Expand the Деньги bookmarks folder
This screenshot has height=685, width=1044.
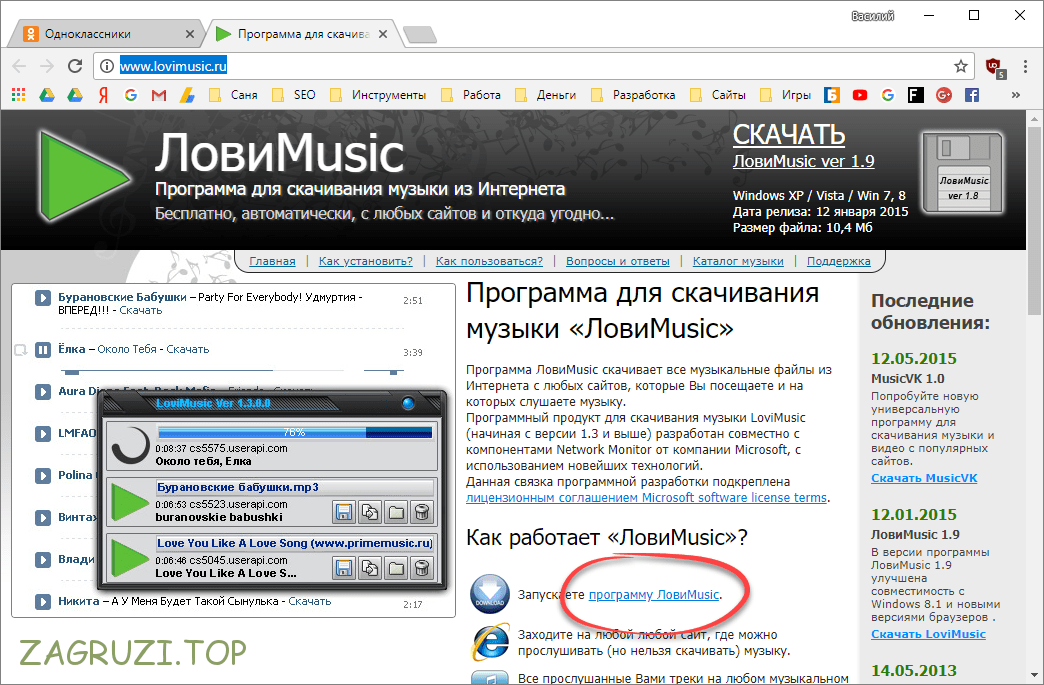coord(546,95)
